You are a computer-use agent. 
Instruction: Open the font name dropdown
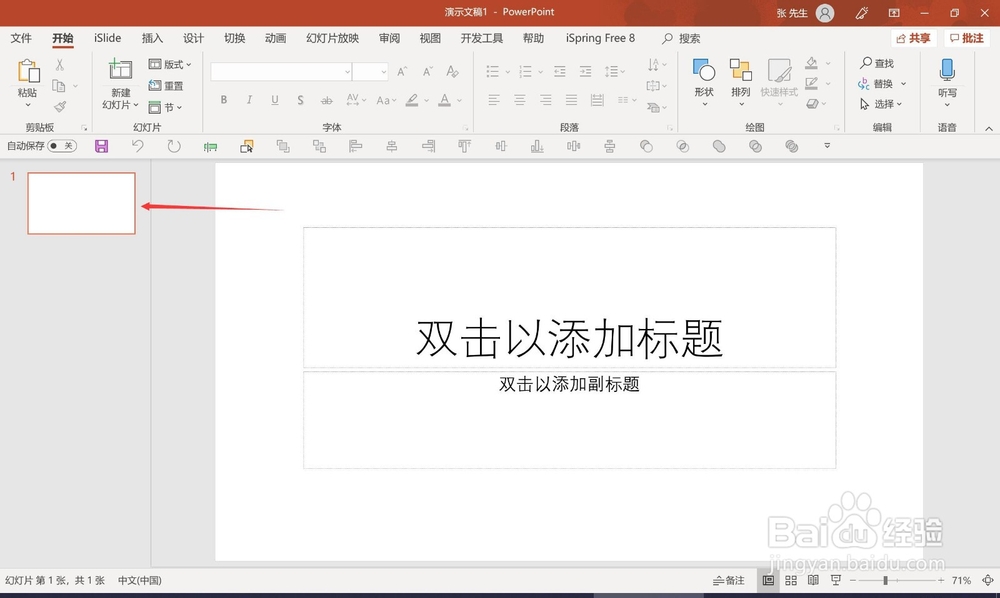(347, 71)
